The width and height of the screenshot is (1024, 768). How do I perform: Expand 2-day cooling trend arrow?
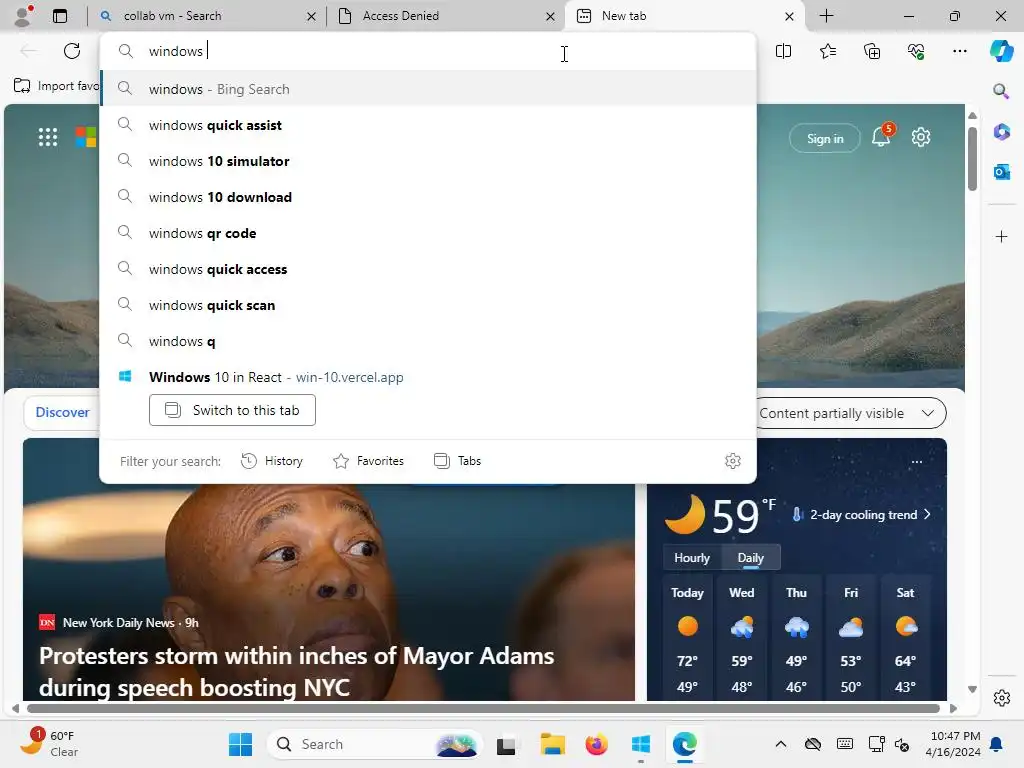tap(927, 515)
